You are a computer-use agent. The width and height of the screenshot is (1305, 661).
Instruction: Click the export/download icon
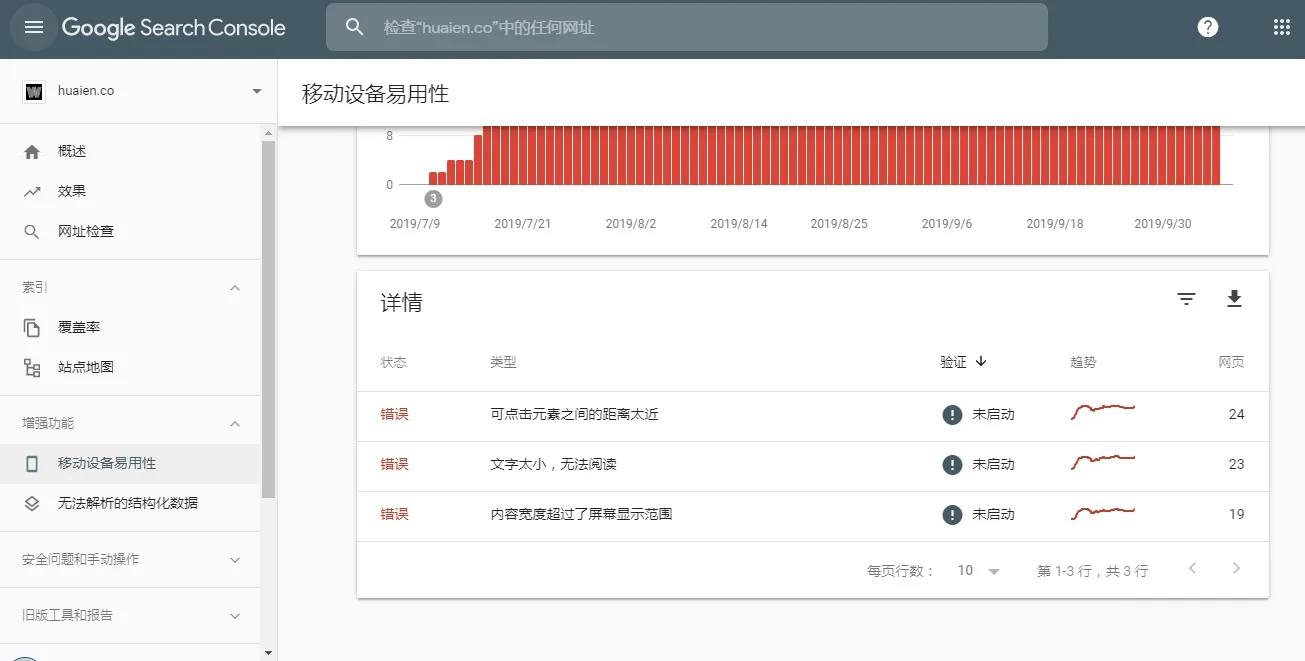(x=1234, y=298)
